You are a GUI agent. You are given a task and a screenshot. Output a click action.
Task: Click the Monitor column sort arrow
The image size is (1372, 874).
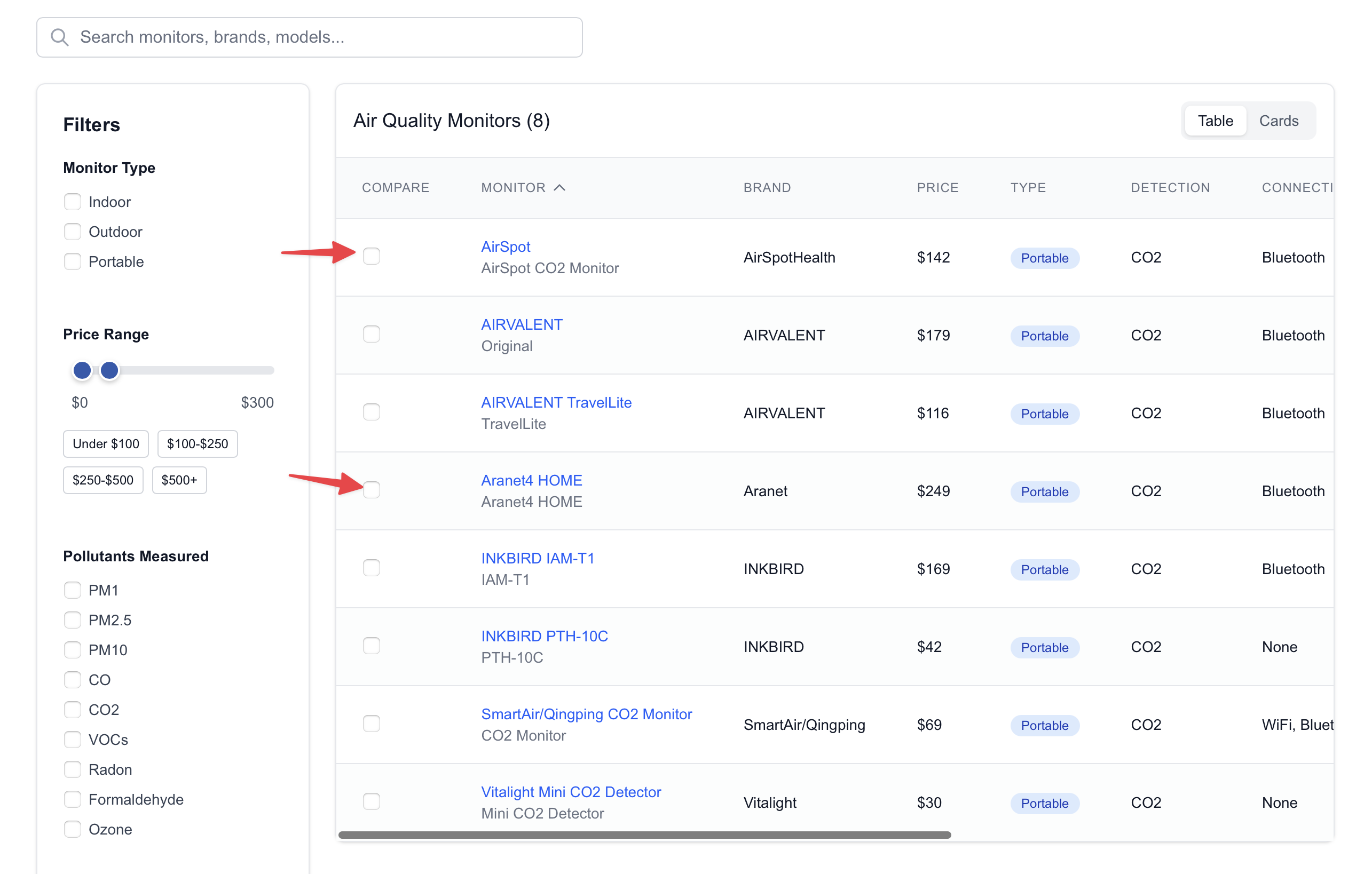559,187
